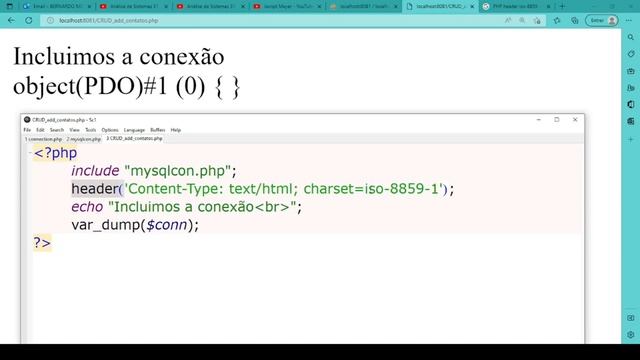This screenshot has width=640, height=360.
Task: Switch to the first YouTube Análise de Sistemas tab
Action: [134, 7]
